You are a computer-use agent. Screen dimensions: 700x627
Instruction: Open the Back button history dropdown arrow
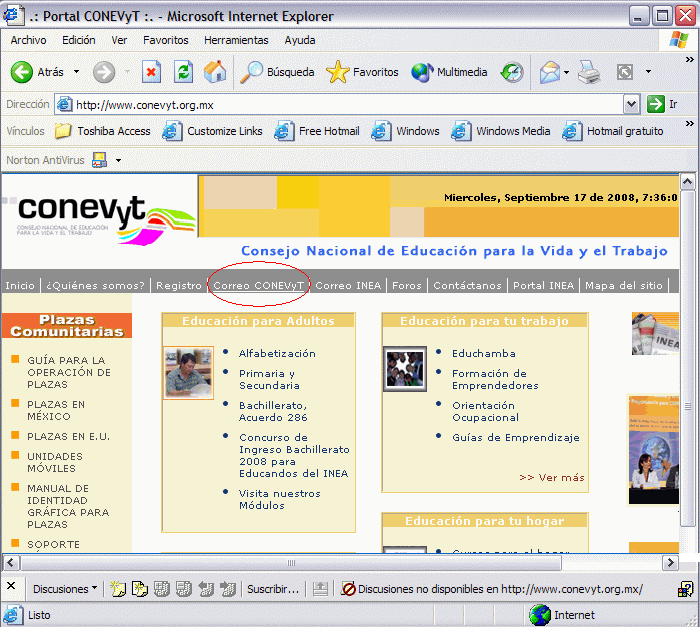(75, 72)
